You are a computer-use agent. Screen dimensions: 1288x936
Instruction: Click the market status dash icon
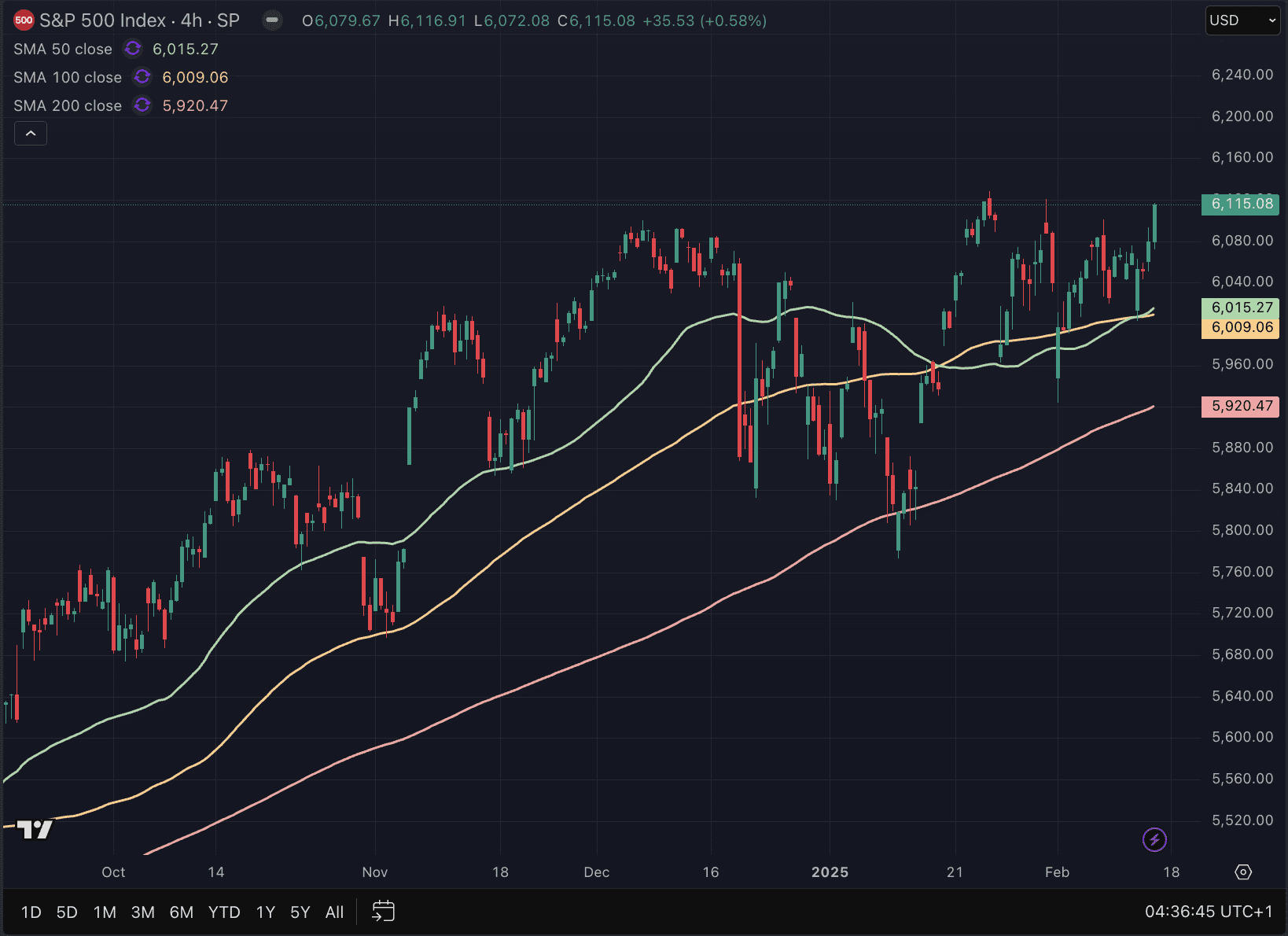(x=272, y=20)
